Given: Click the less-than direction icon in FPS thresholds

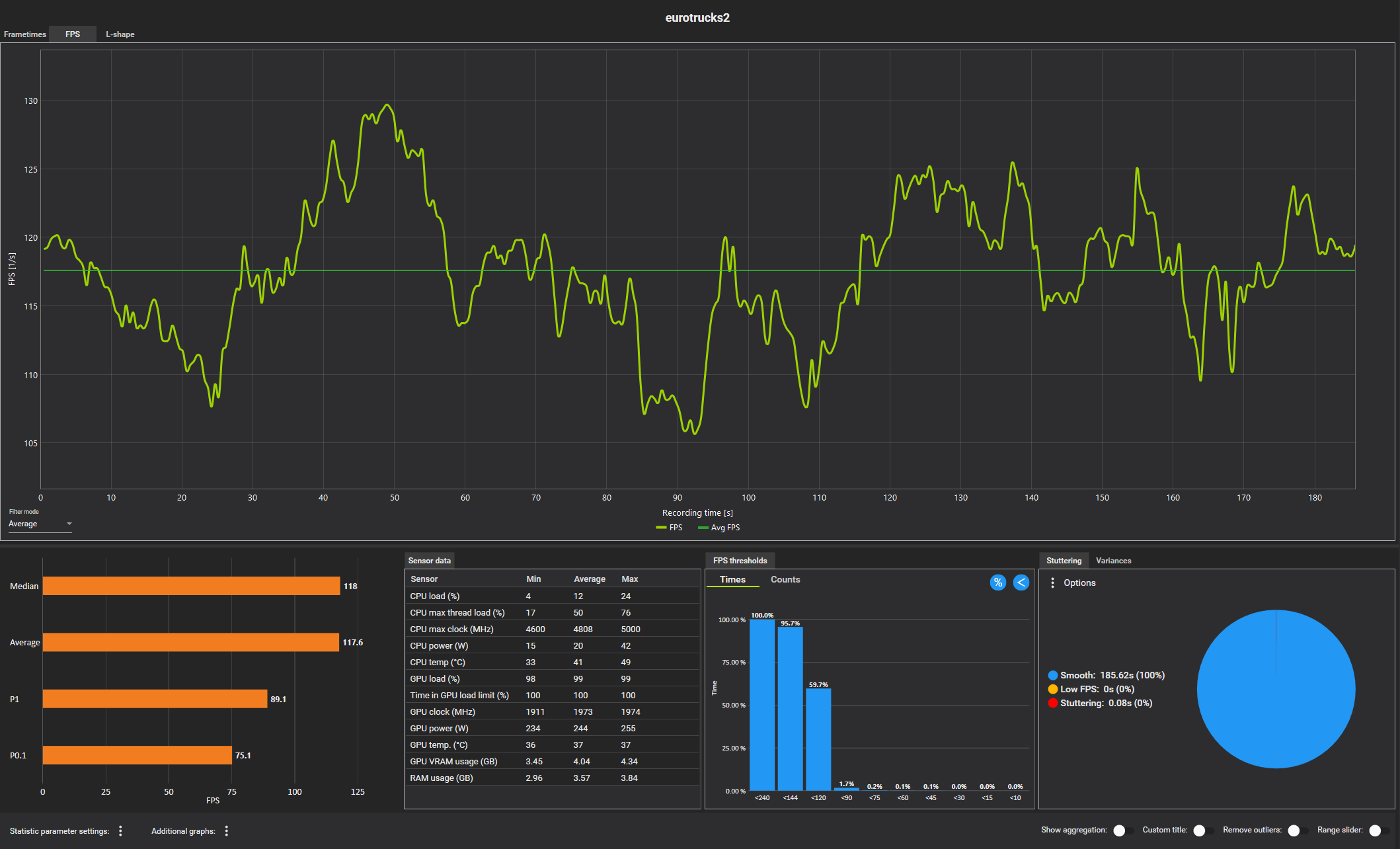Looking at the screenshot, I should click(1021, 583).
